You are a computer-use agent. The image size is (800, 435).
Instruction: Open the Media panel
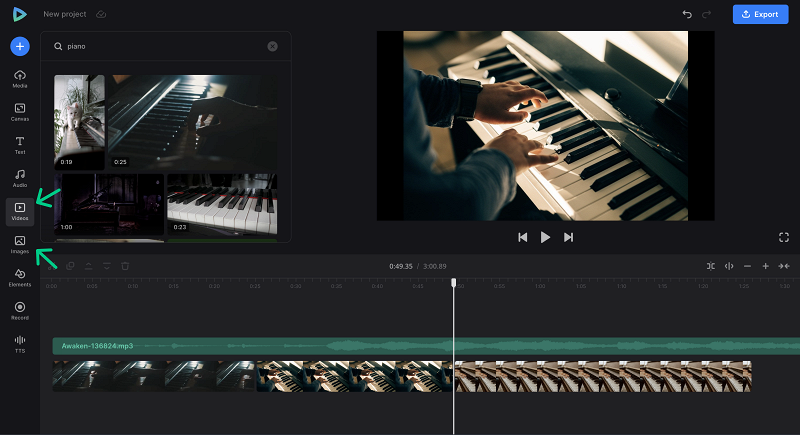point(20,79)
